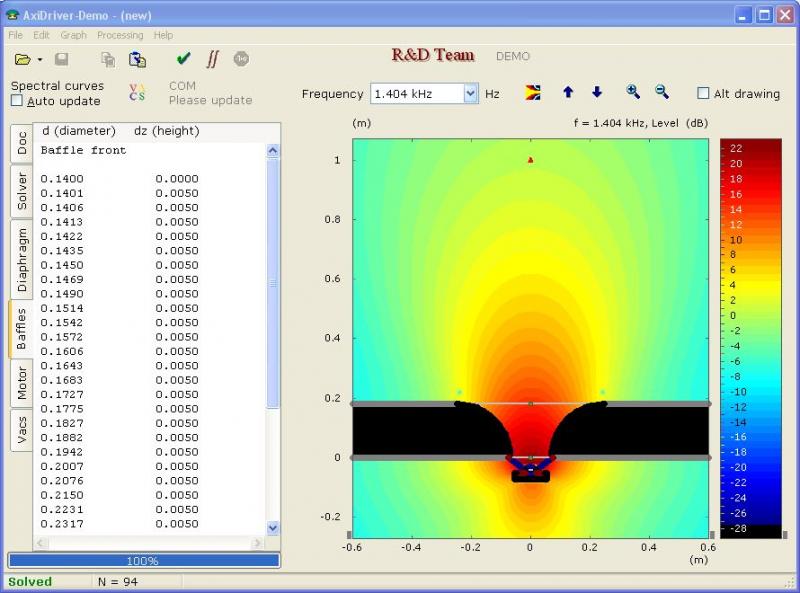Click the diameter value 0.2317
The height and width of the screenshot is (593, 800).
(62, 524)
